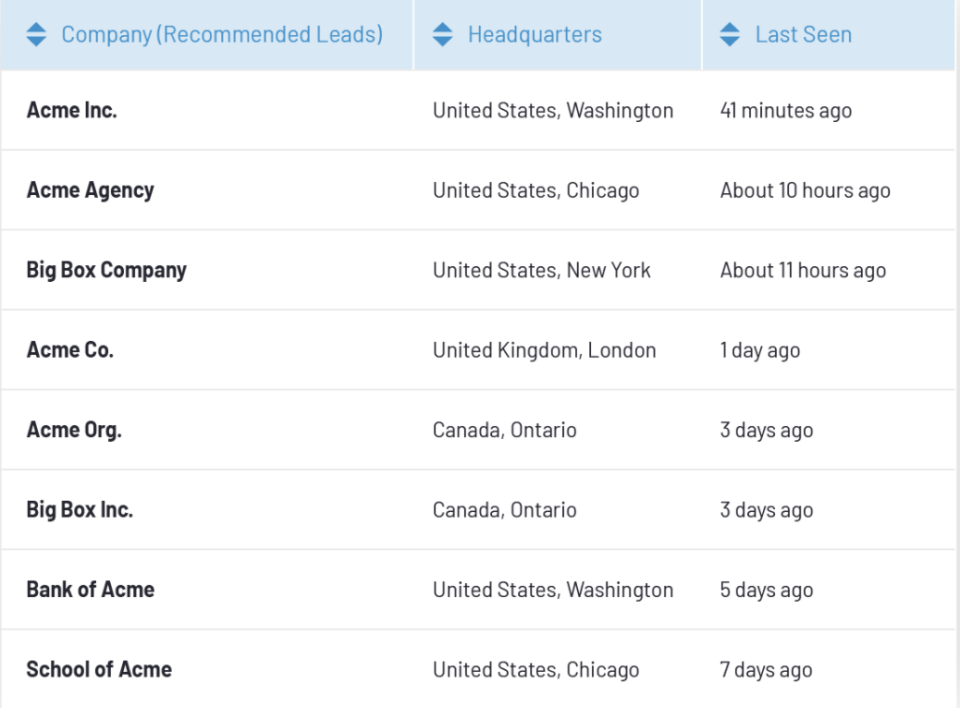The width and height of the screenshot is (960, 708).
Task: Select the Acme Org. name
Action: tap(74, 430)
